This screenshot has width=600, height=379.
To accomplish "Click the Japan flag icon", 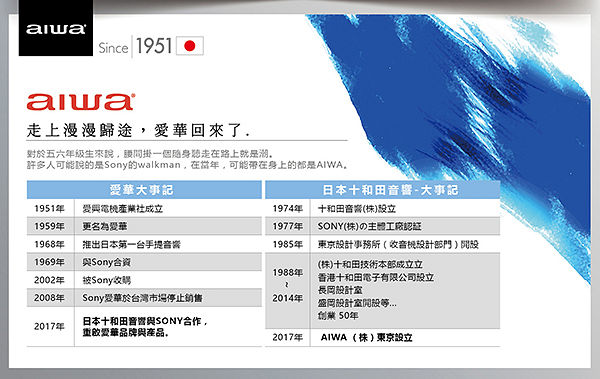I will coord(190,46).
